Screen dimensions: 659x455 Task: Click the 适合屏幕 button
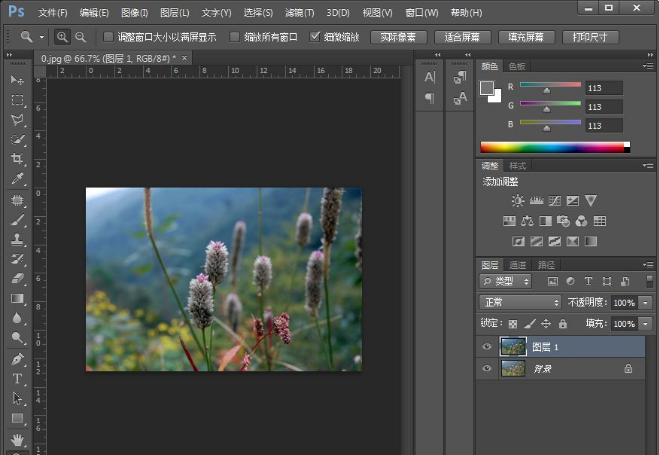click(462, 37)
